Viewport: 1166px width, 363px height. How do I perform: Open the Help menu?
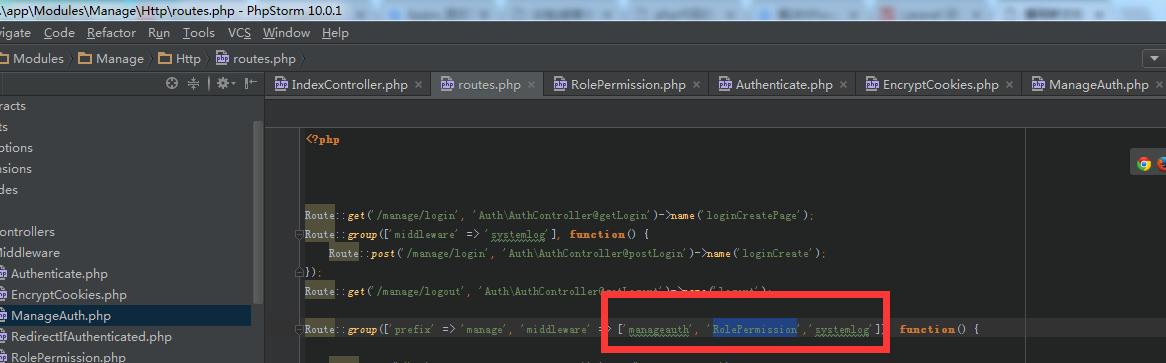tap(335, 33)
